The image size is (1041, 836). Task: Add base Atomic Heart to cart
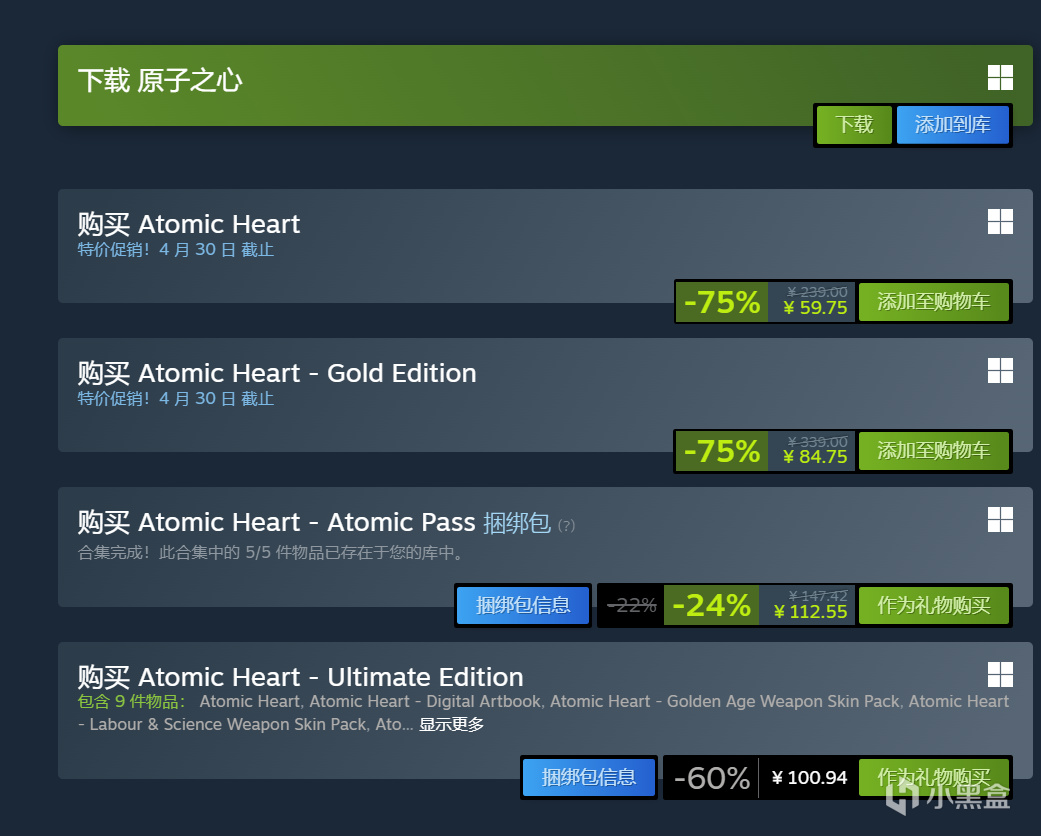[x=933, y=301]
